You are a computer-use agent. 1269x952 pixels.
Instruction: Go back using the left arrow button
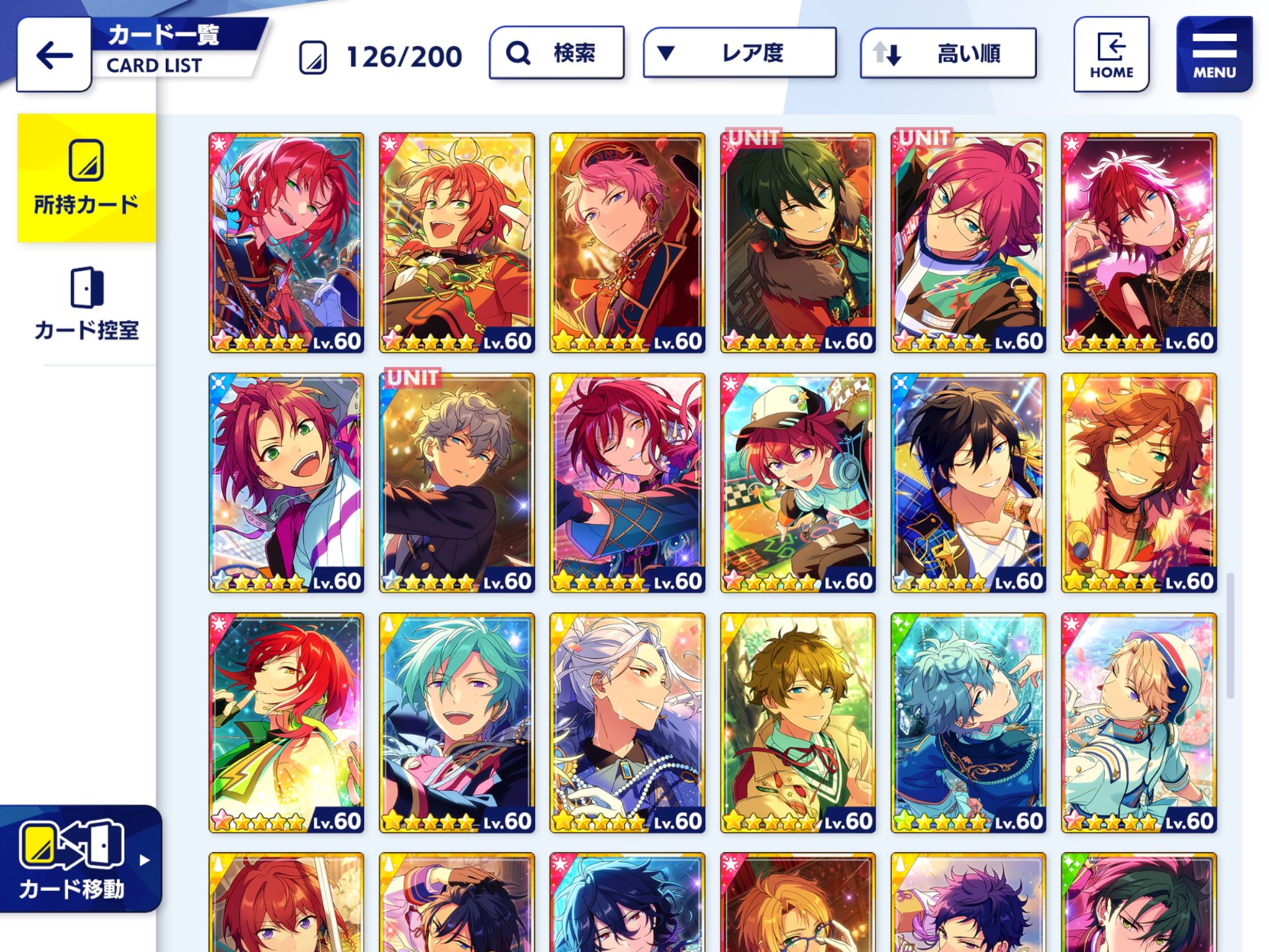(54, 55)
